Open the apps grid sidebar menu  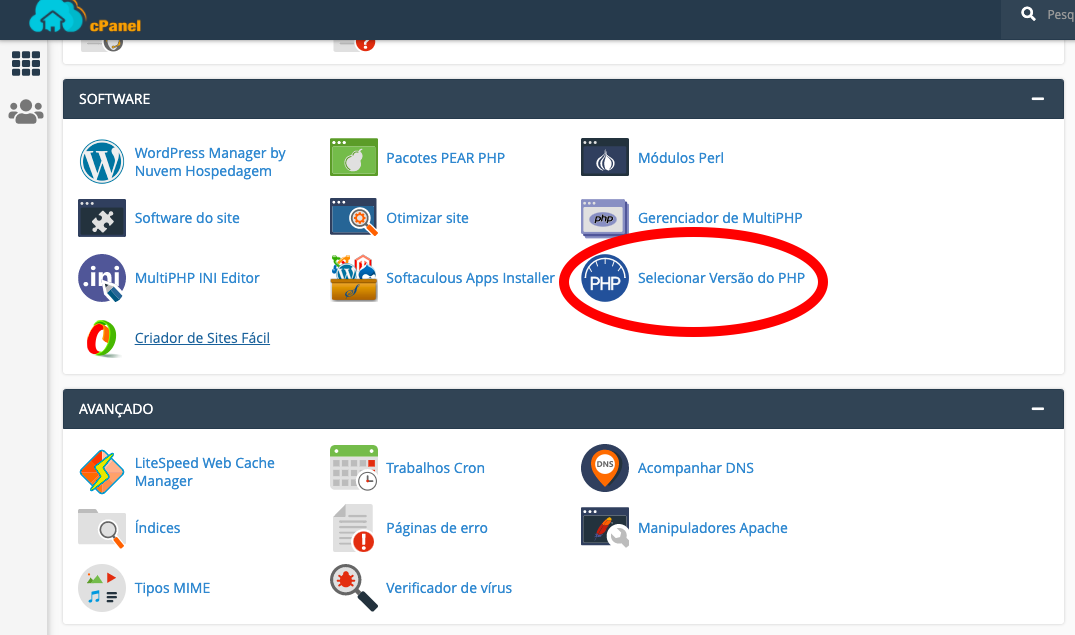pyautogui.click(x=25, y=64)
